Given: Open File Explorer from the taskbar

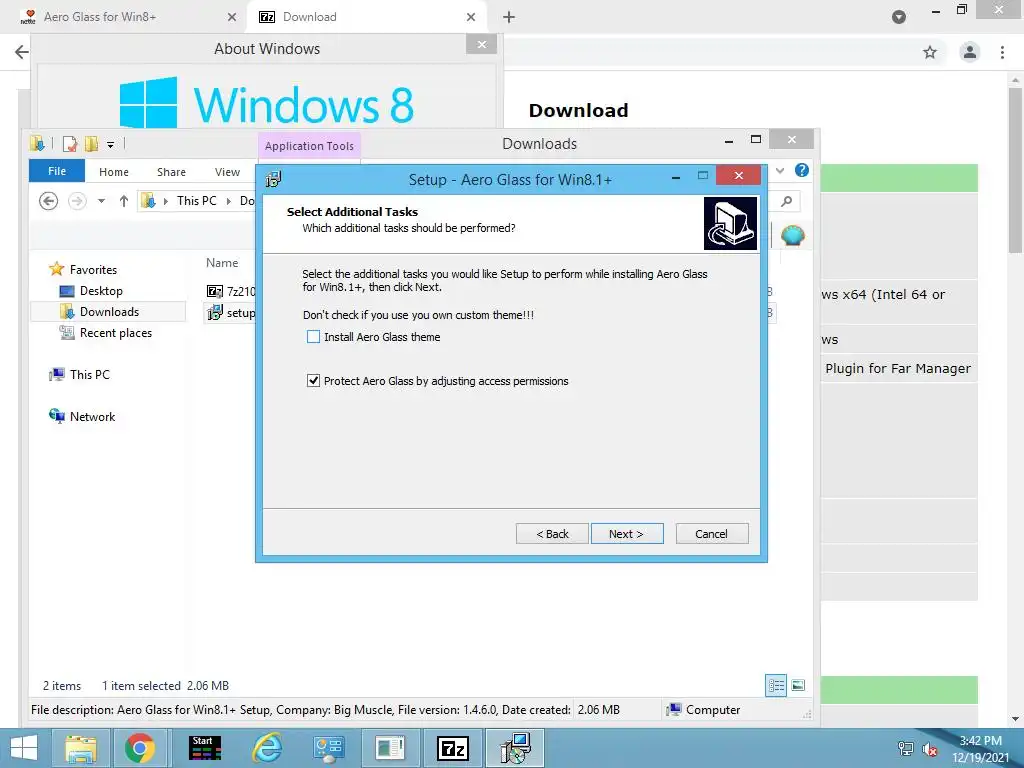Looking at the screenshot, I should click(81, 748).
